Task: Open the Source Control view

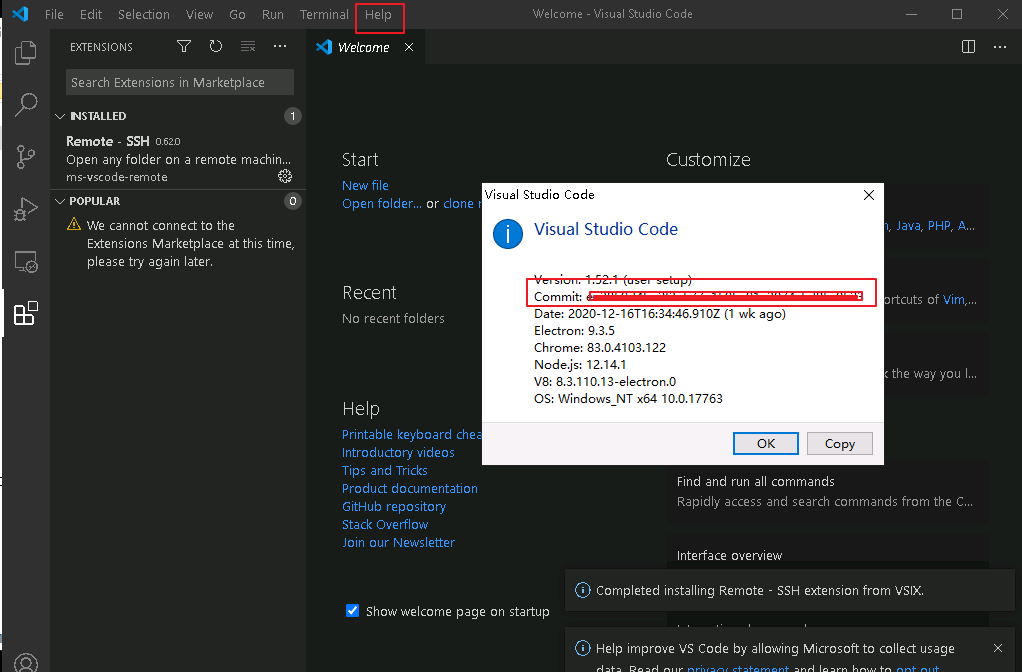Action: 25,157
